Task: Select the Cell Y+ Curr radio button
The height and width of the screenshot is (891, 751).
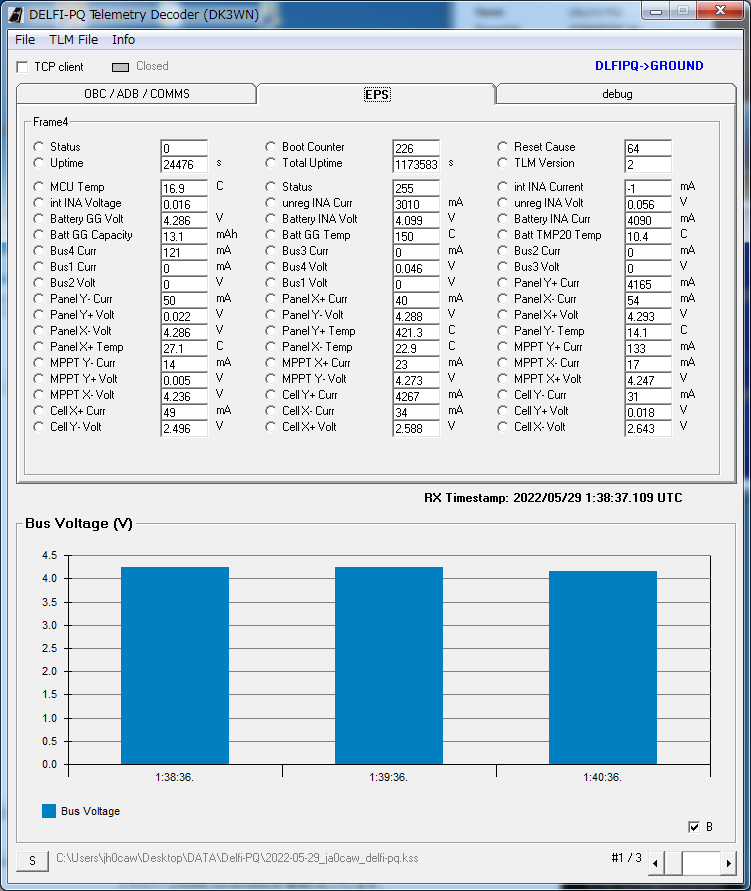Action: click(270, 394)
